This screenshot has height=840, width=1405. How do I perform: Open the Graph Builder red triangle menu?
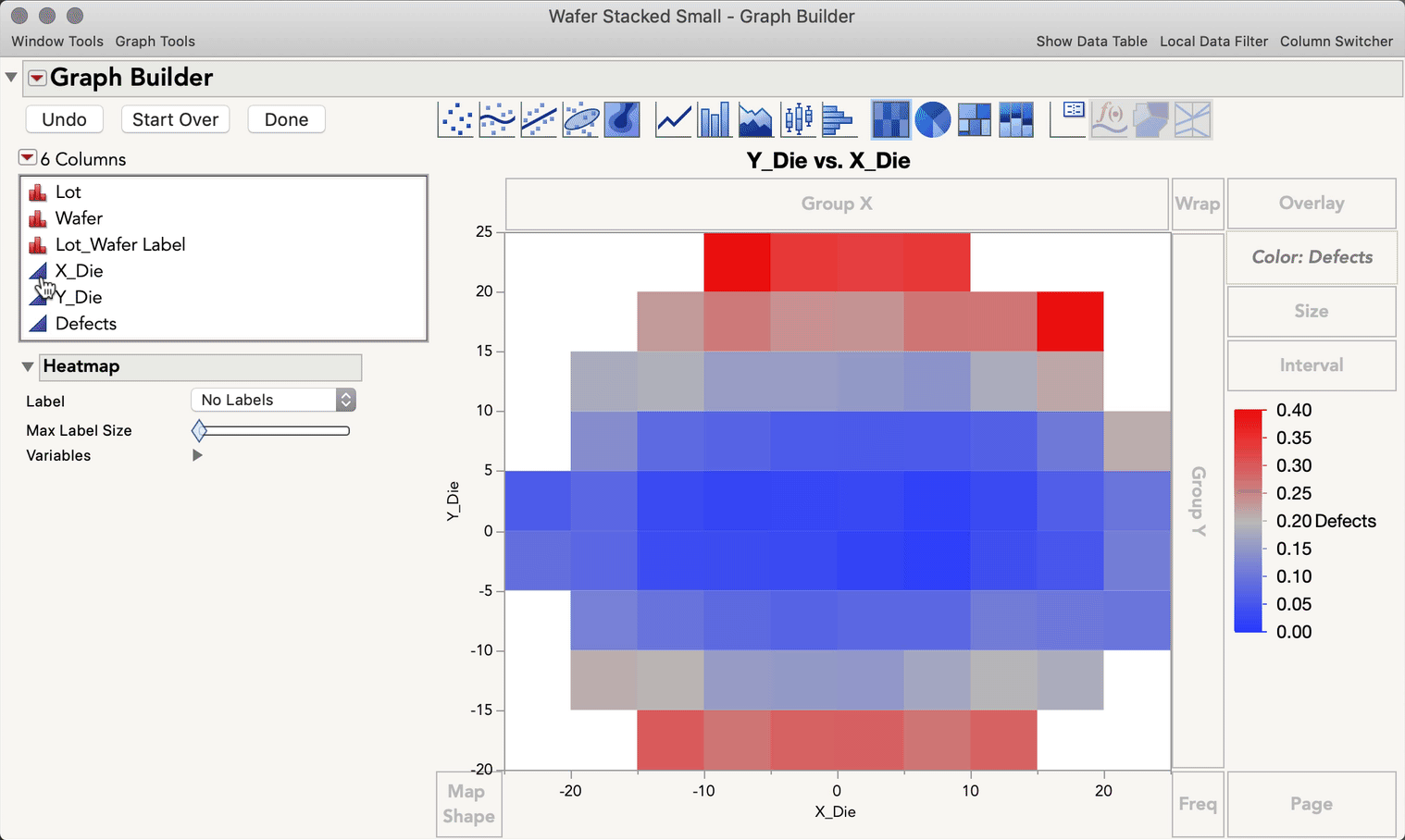[37, 78]
